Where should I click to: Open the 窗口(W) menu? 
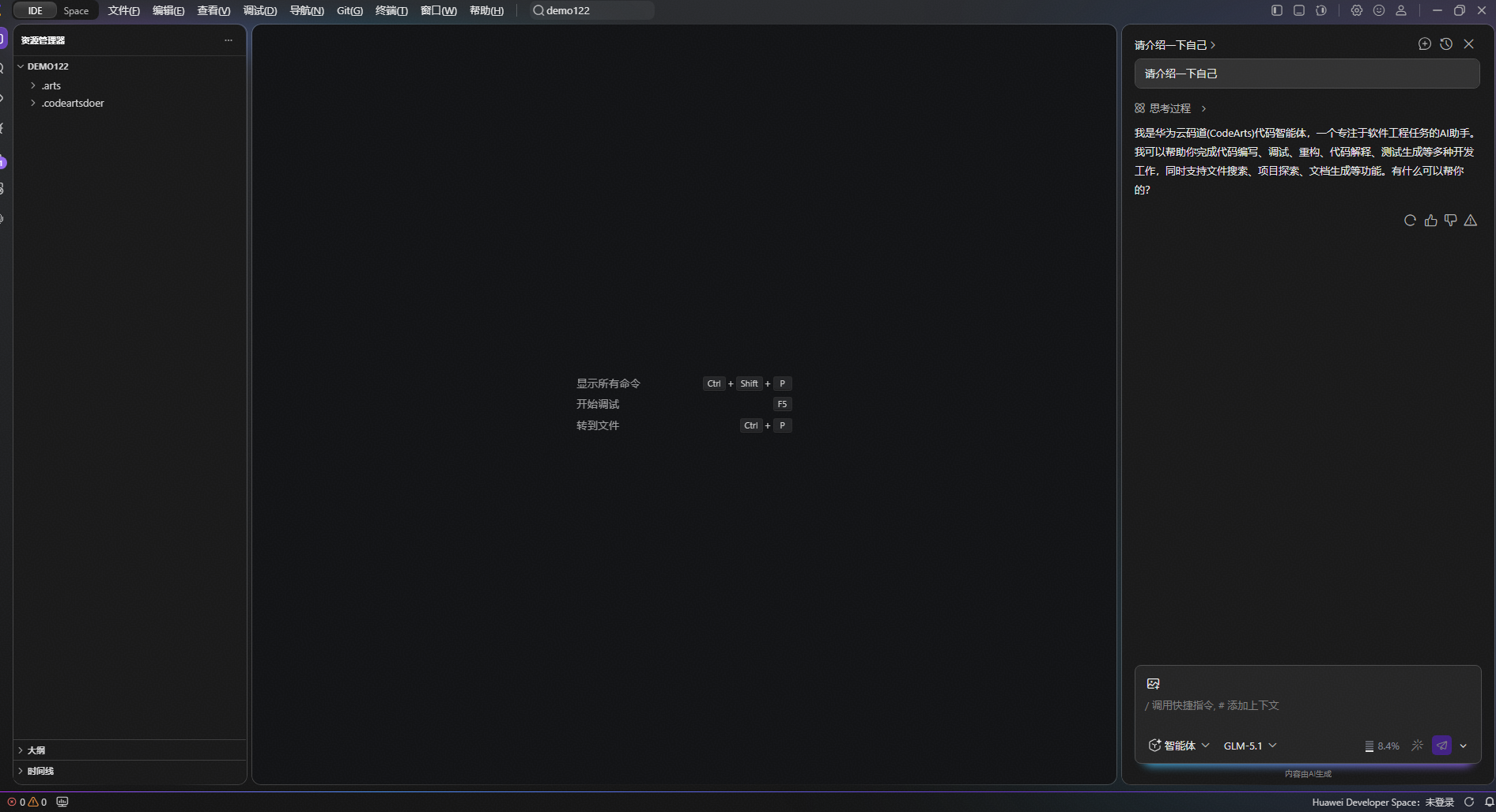click(x=439, y=10)
